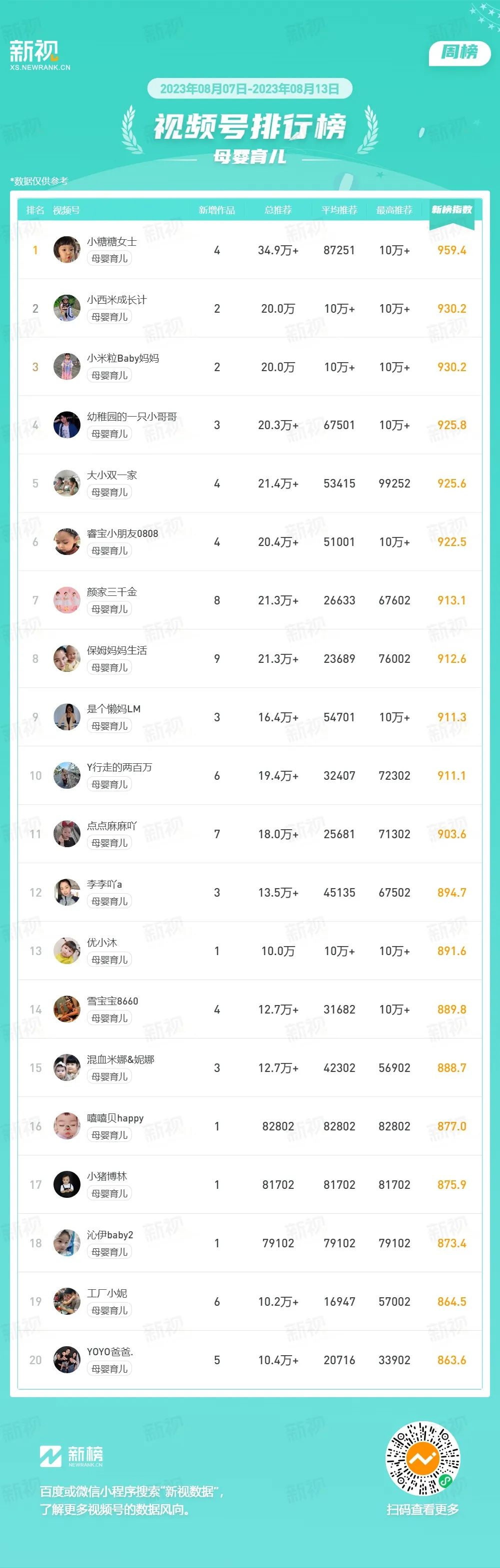Click the 总推荐 column header
The image size is (500, 1568).
[278, 210]
